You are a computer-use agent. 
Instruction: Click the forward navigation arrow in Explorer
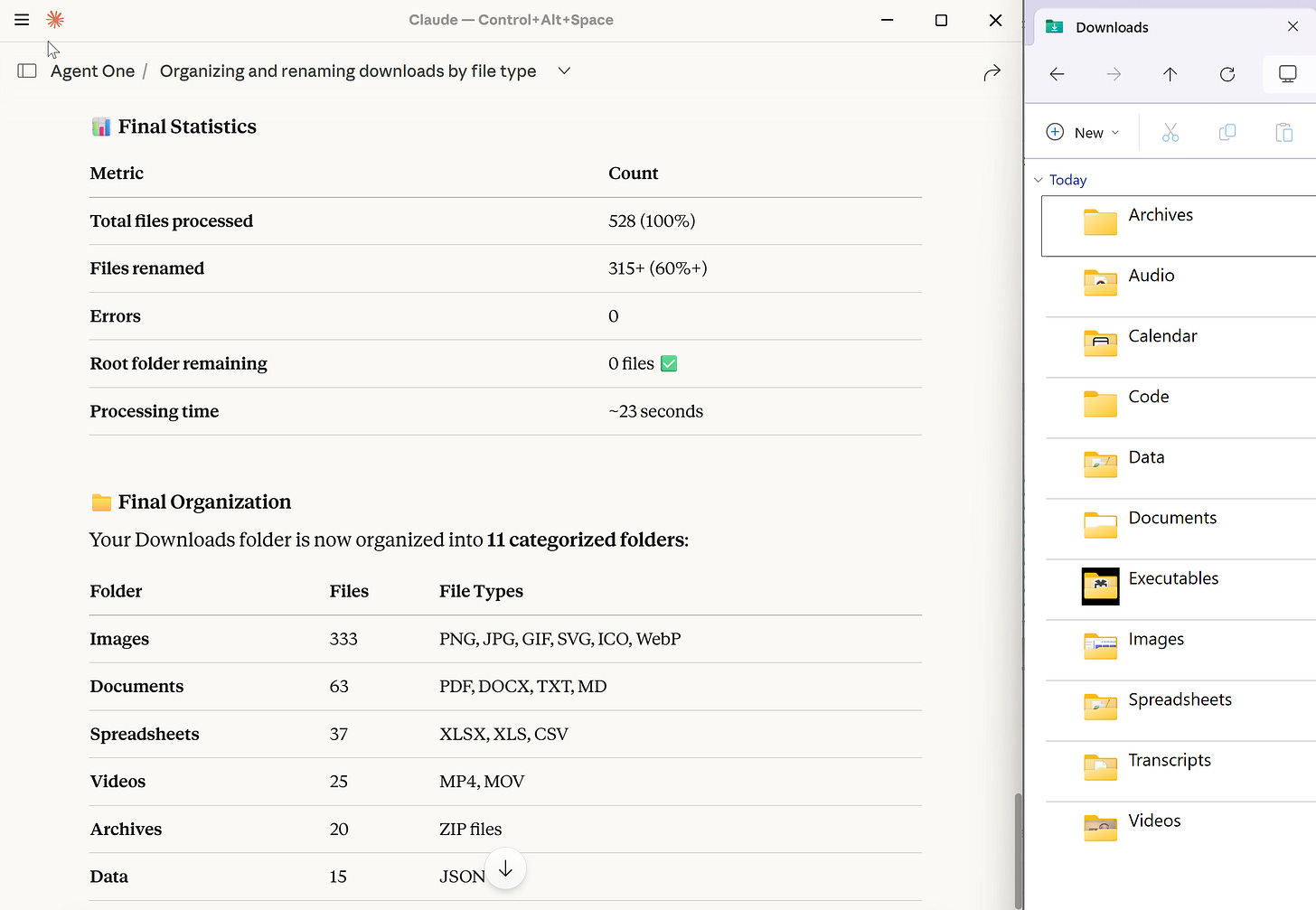[x=1113, y=74]
